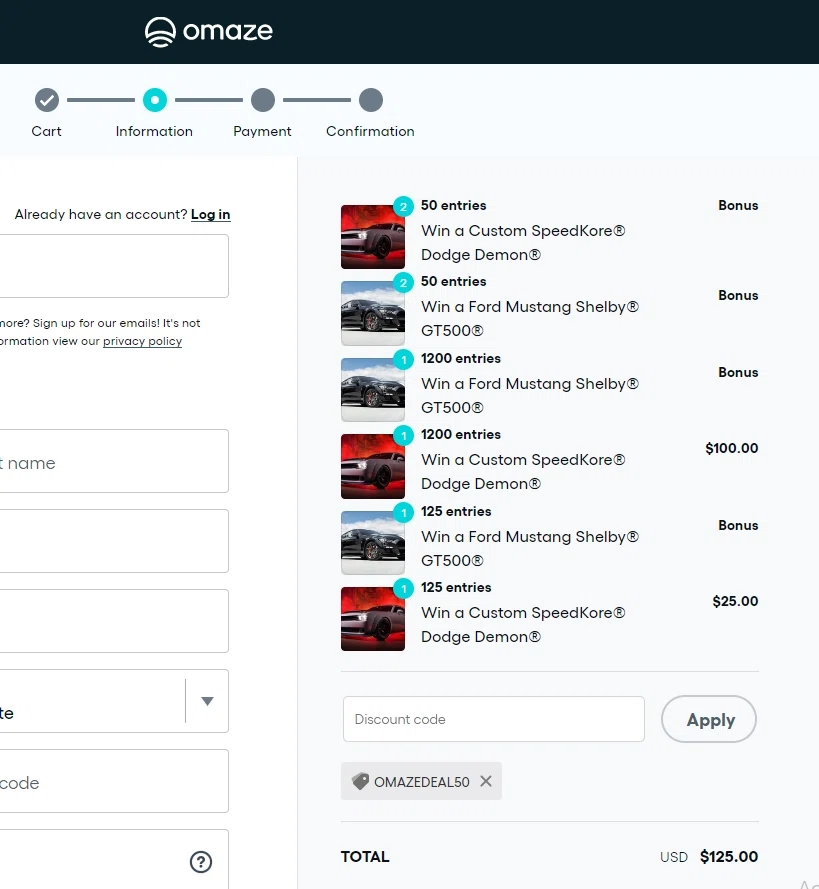819x889 pixels.
Task: Click the Payment step label
Action: pyautogui.click(x=262, y=132)
